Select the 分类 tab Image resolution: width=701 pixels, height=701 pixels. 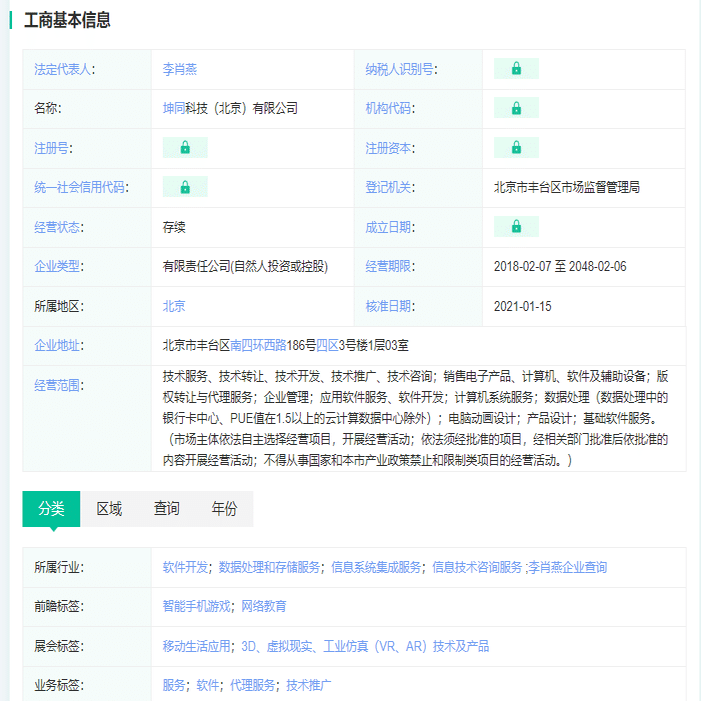(51, 508)
